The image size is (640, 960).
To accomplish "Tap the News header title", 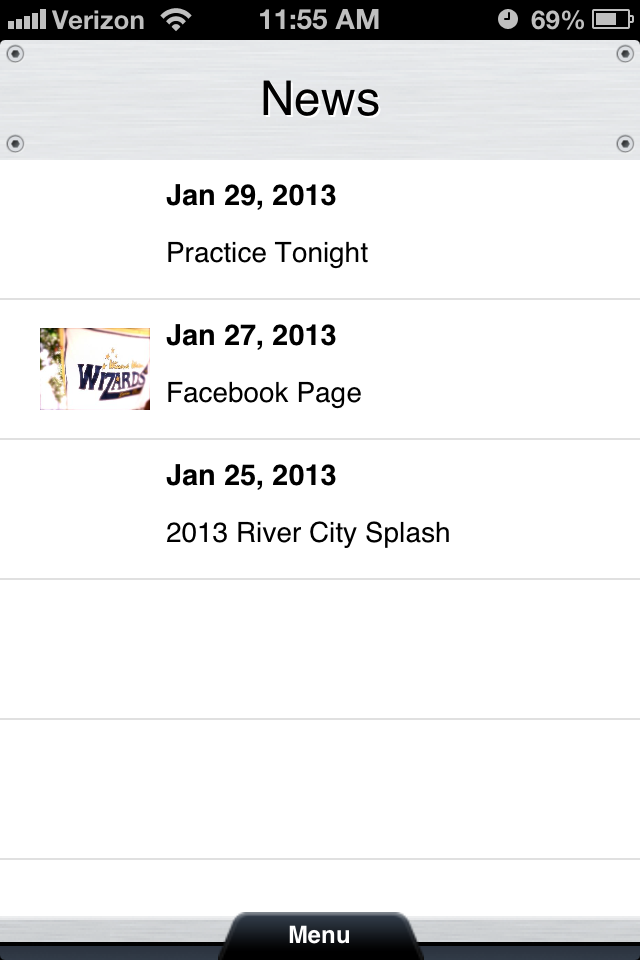I will pos(320,99).
